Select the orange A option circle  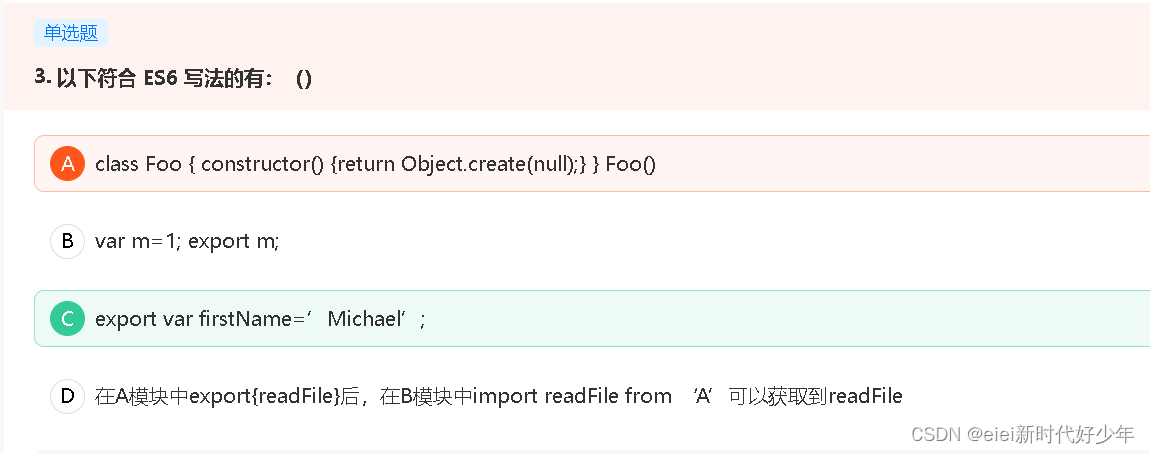[67, 164]
